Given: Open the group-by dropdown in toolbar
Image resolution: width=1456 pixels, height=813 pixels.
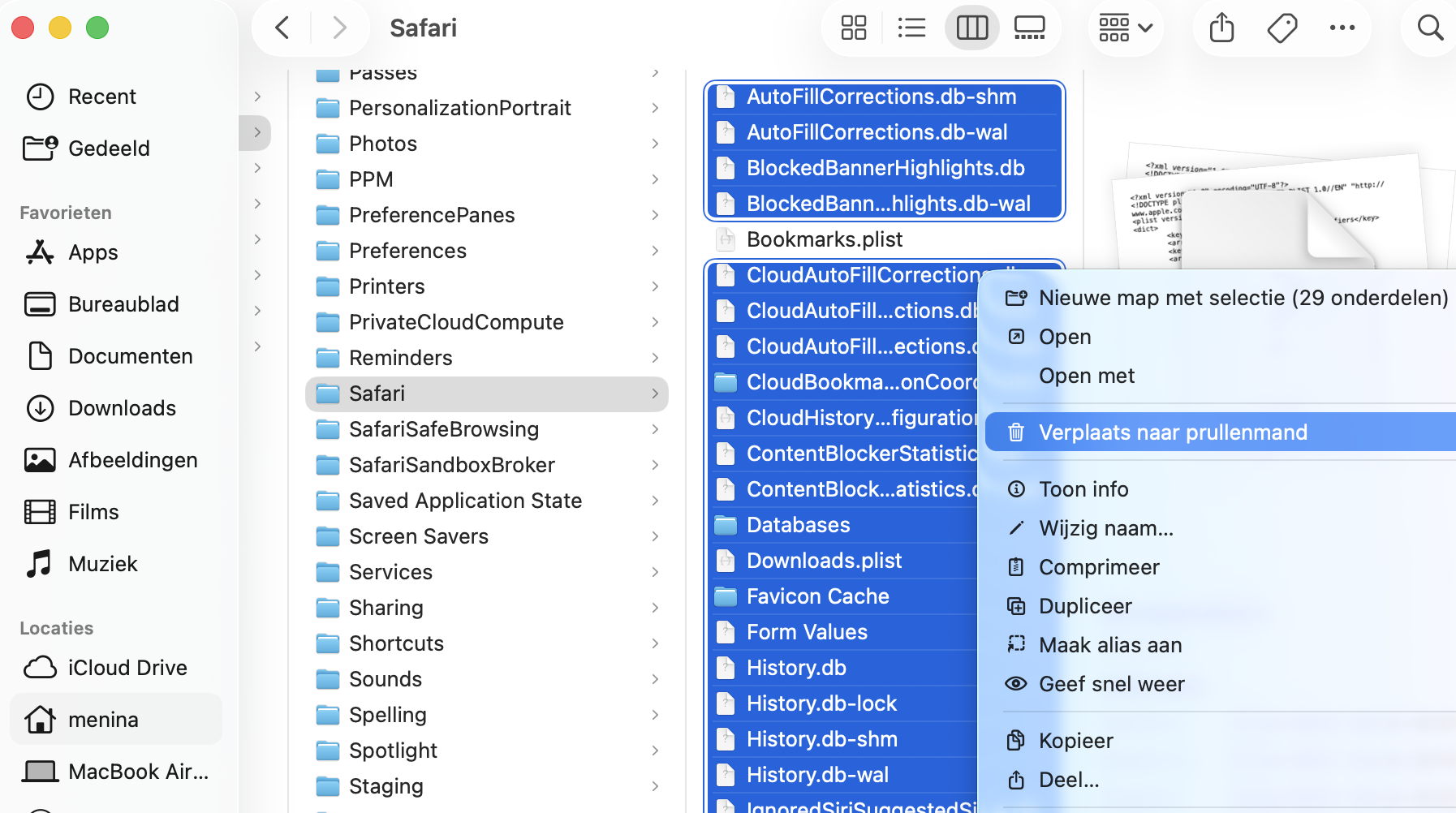Looking at the screenshot, I should coord(1125,28).
